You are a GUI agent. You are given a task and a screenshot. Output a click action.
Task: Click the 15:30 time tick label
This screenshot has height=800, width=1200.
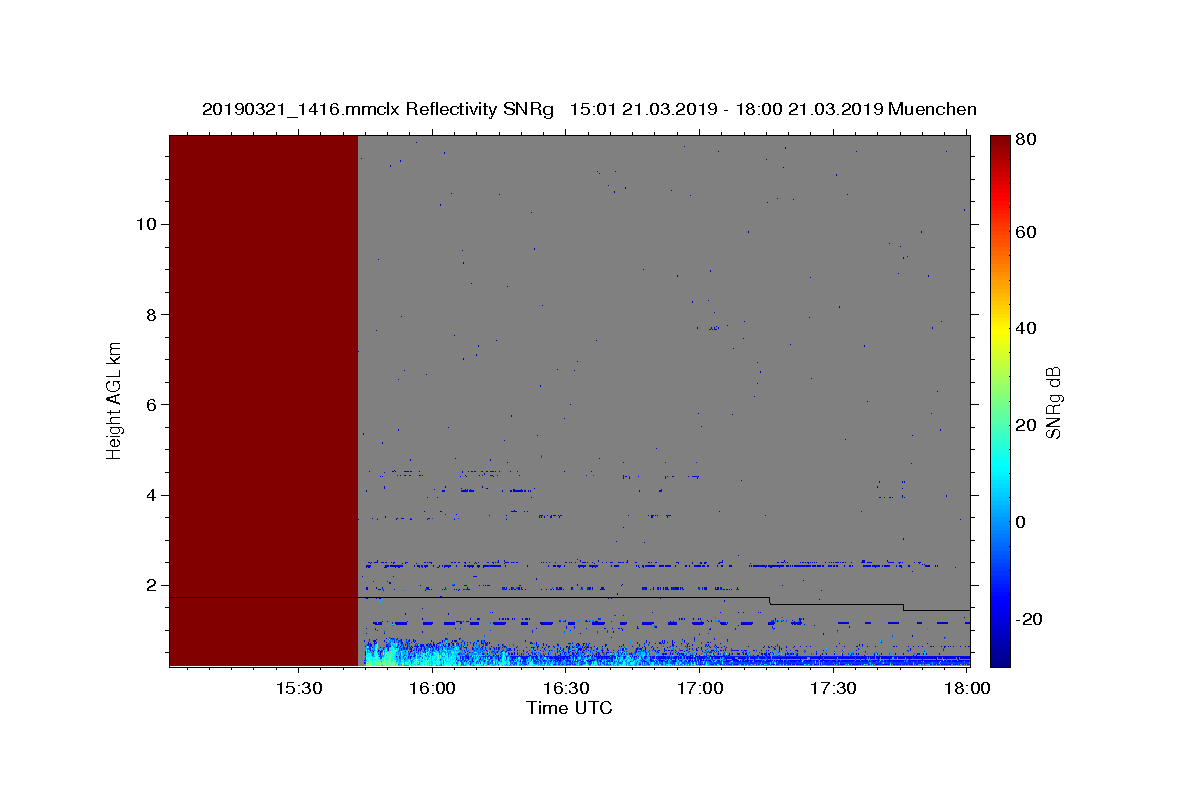pyautogui.click(x=298, y=688)
